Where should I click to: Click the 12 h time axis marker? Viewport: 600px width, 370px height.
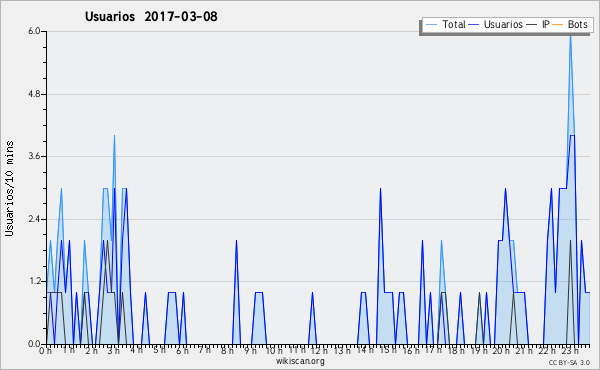tap(319, 351)
